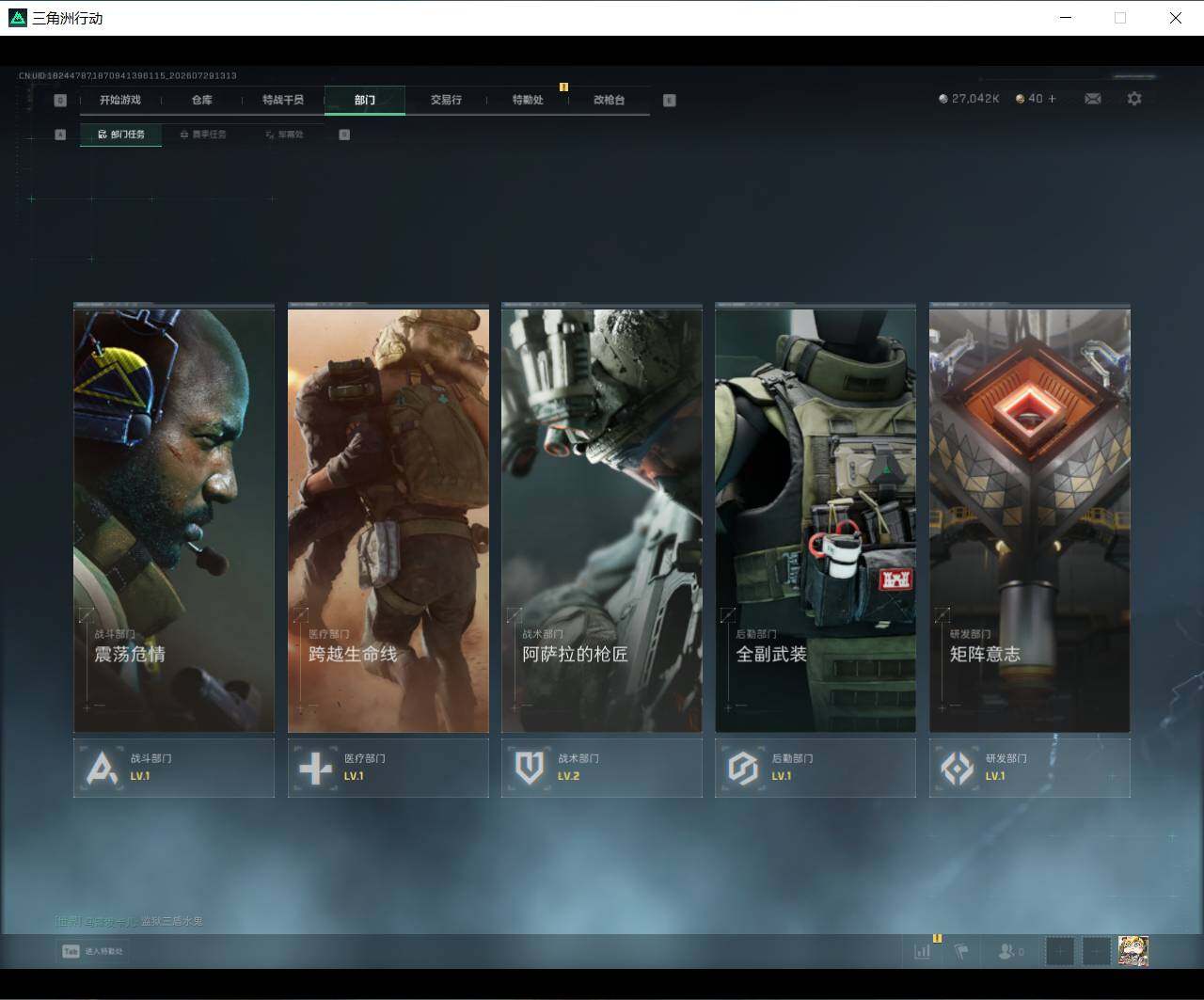Select the 后勤部门 LV.1 level panel
The image size is (1204, 1000).
816,768
